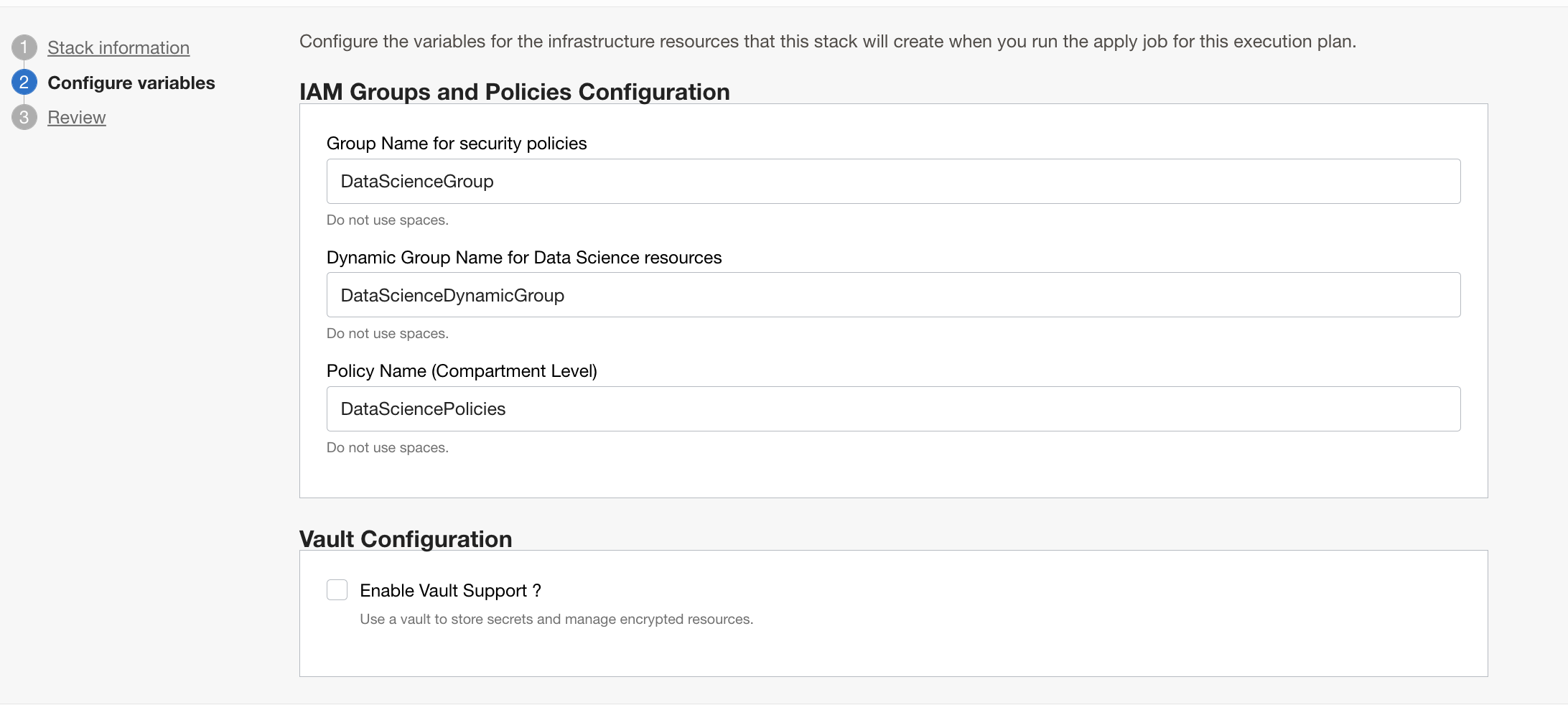1568x705 pixels.
Task: Click the gray step 3 circle
Action: (x=25, y=116)
